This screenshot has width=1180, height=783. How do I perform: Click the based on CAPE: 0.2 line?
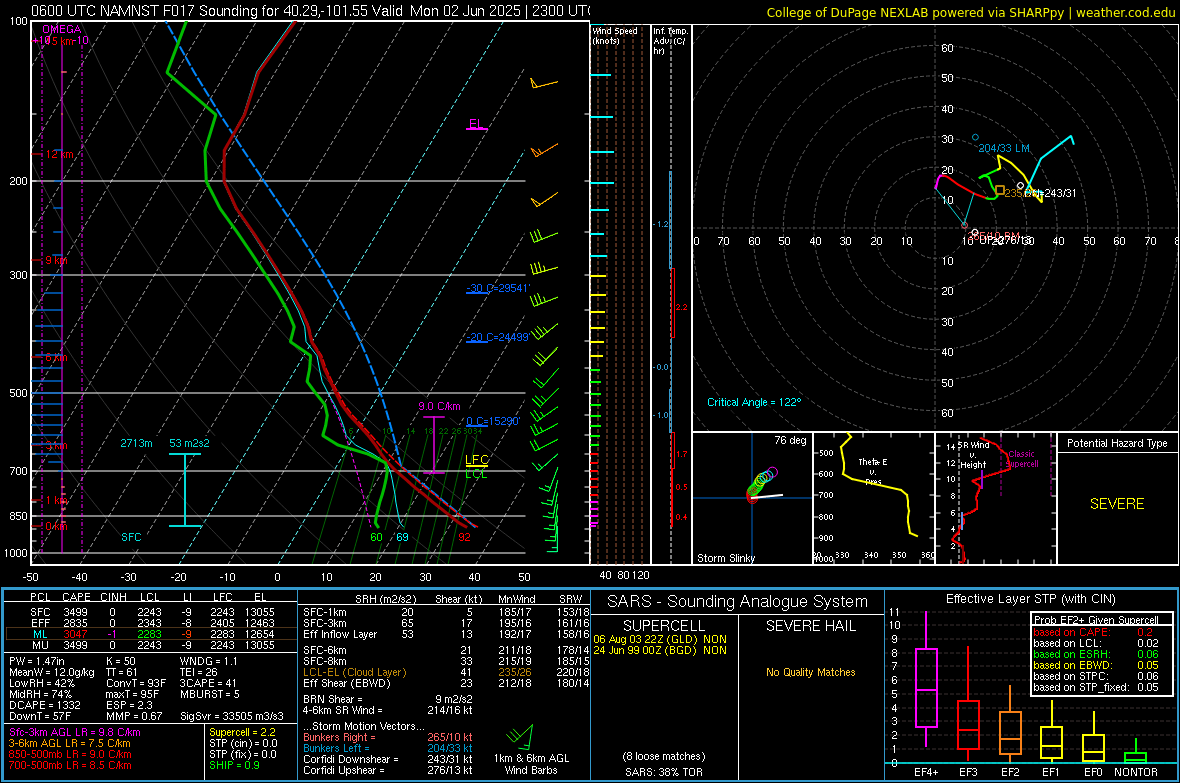point(1095,632)
